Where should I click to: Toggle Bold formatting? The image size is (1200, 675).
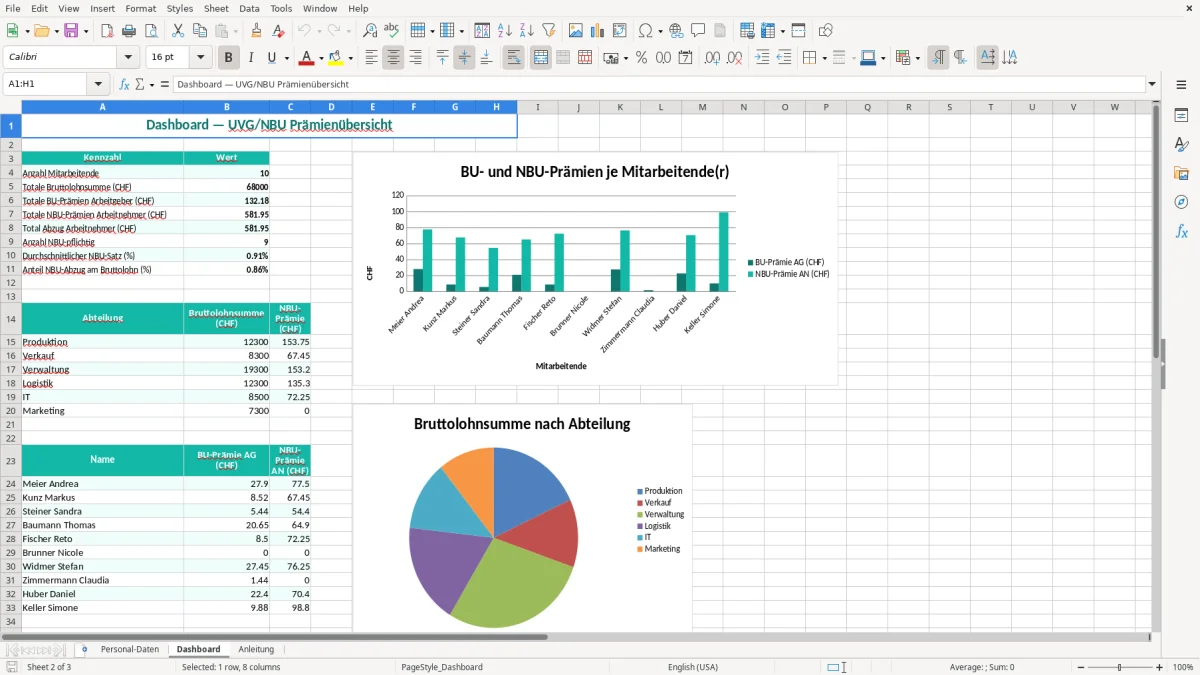229,58
